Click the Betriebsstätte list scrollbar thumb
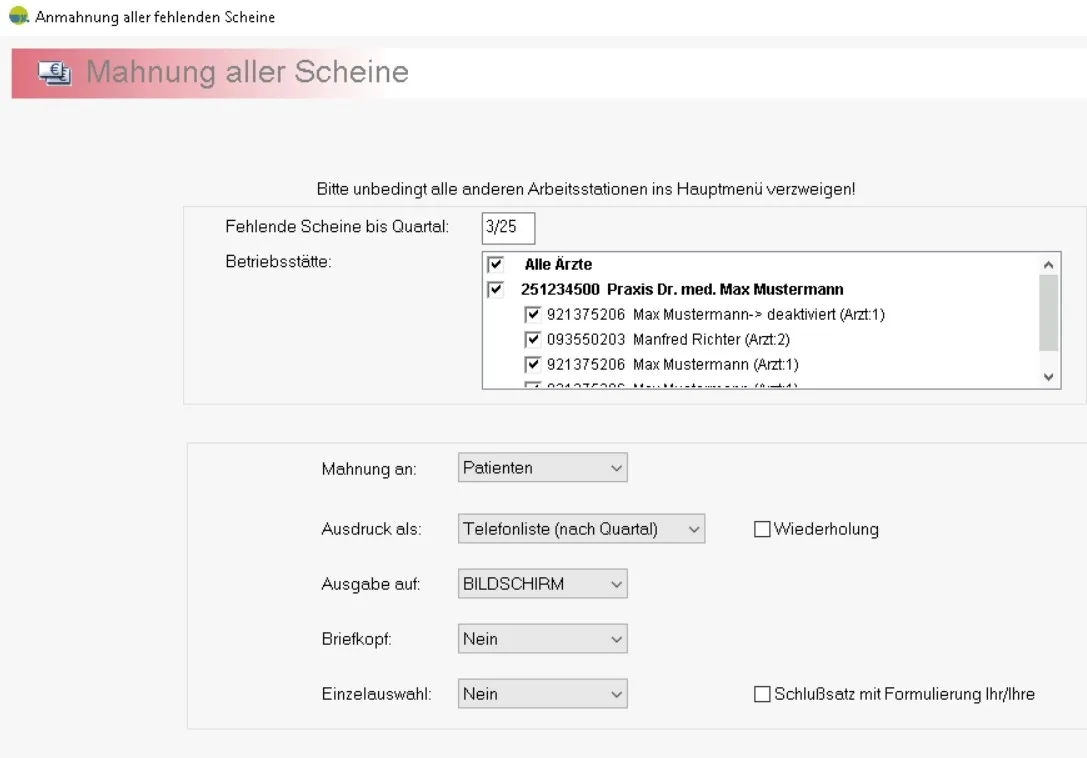This screenshot has height=758, width=1087. 1048,313
